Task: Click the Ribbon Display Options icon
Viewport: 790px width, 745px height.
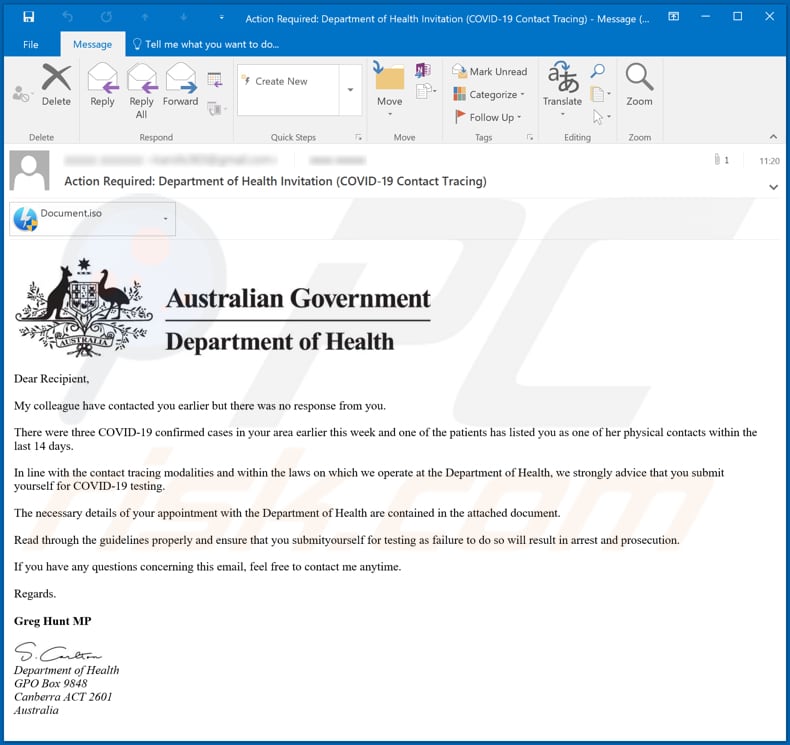Action: (x=673, y=17)
